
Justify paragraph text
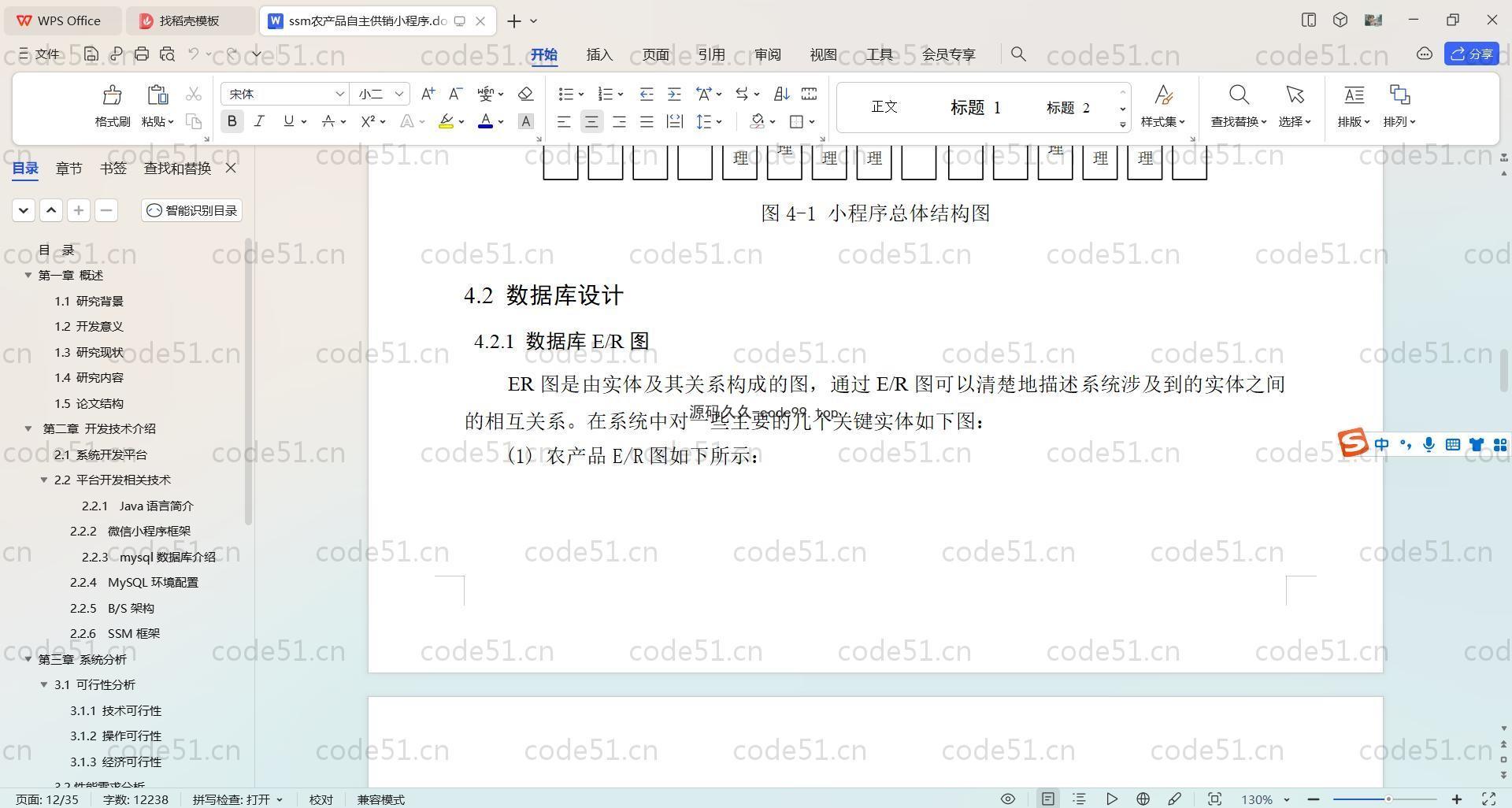click(647, 121)
